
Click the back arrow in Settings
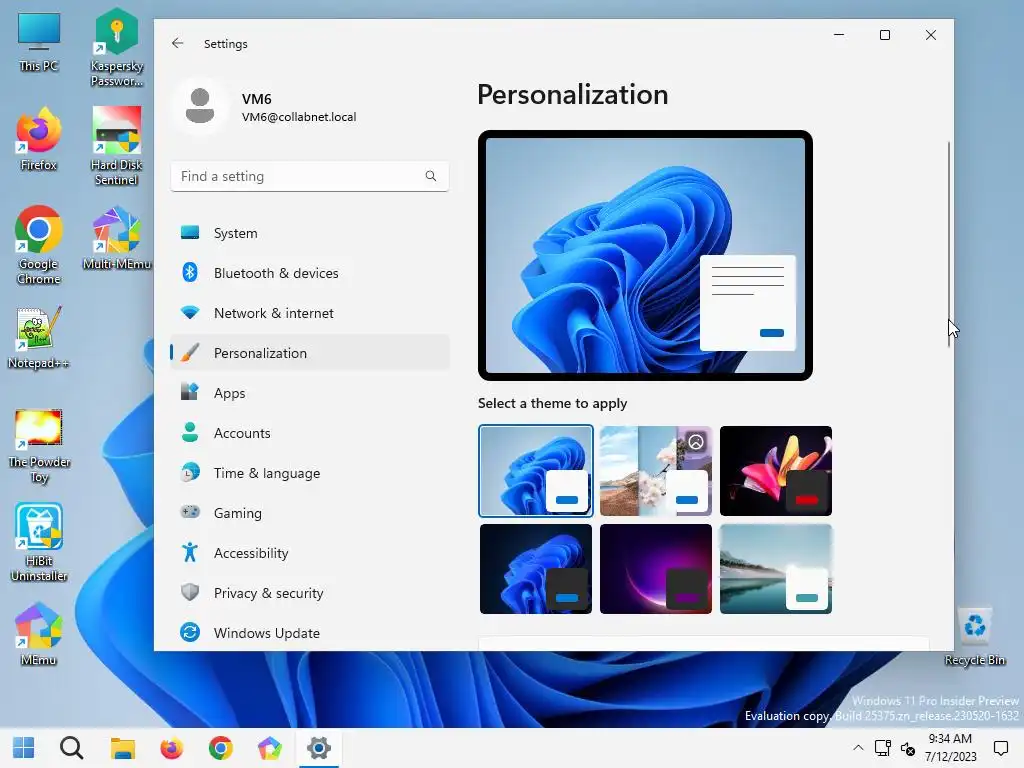178,43
